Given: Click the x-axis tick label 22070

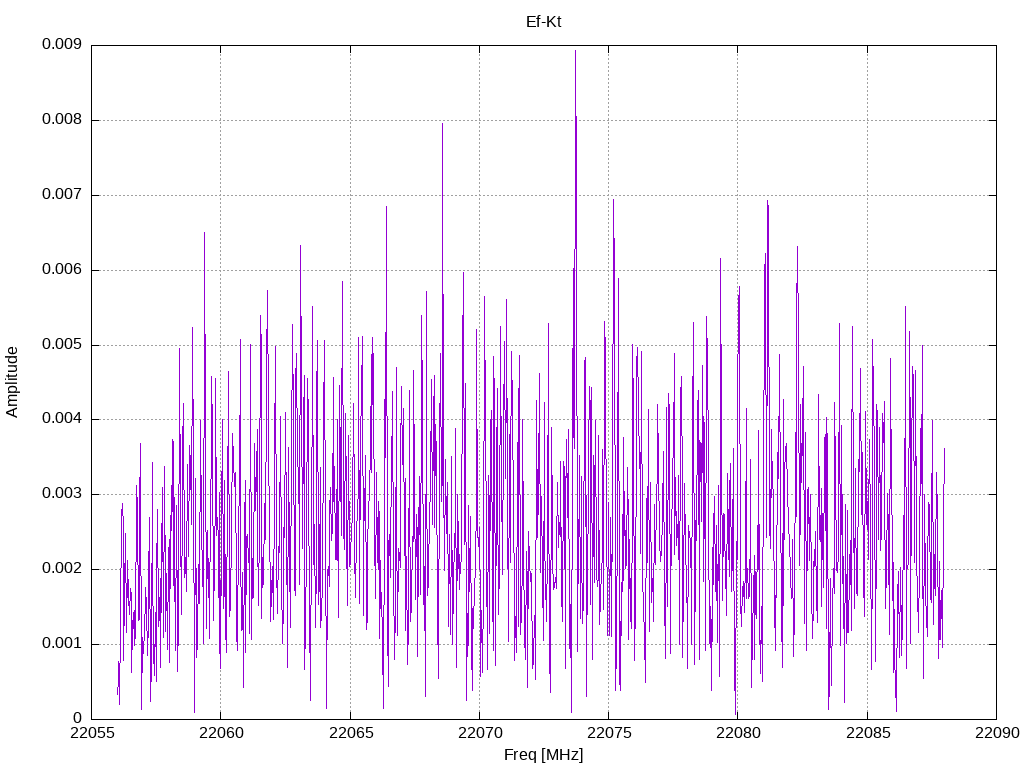Looking at the screenshot, I should [x=479, y=733].
